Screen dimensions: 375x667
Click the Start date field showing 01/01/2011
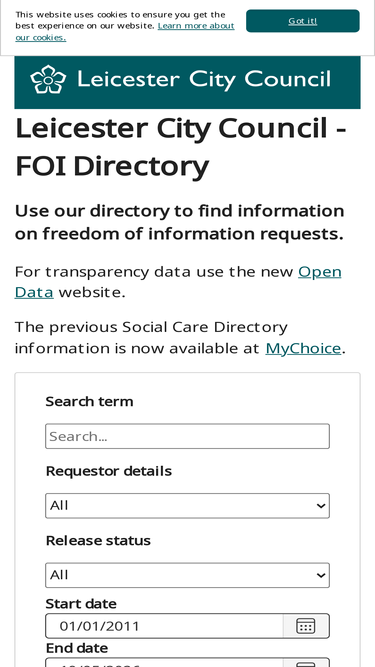164,626
